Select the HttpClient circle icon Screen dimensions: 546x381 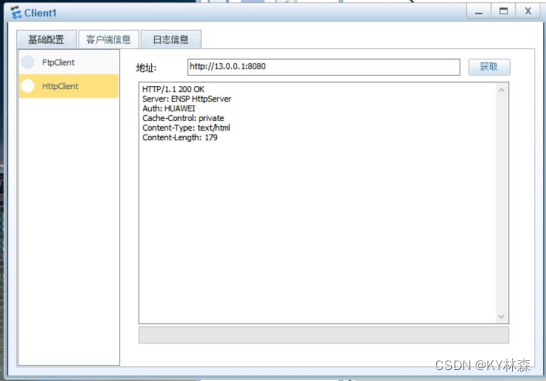(x=28, y=86)
